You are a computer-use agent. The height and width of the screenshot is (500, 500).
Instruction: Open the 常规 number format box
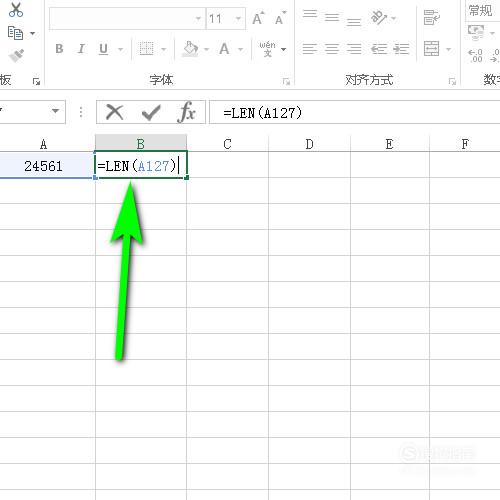tap(482, 11)
